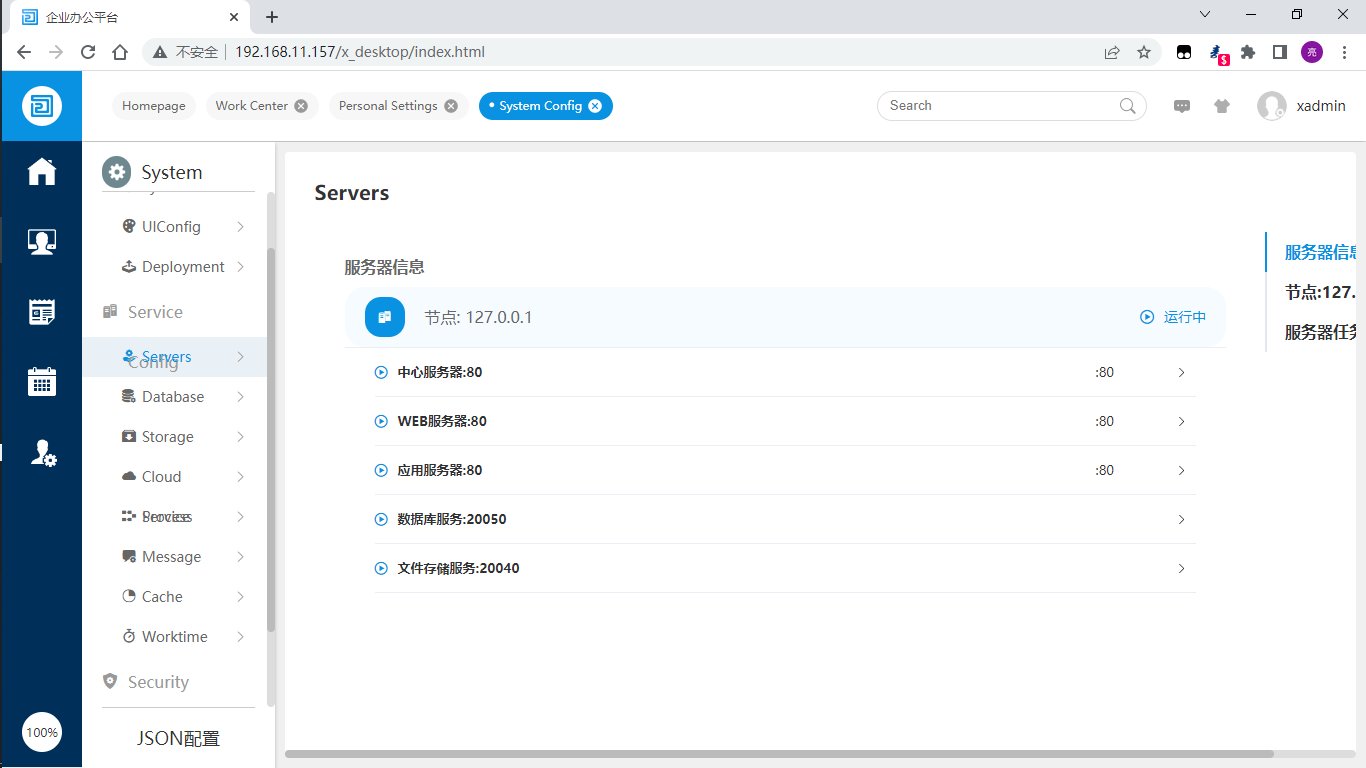
Task: Switch to the Homepage tab
Action: 154,106
